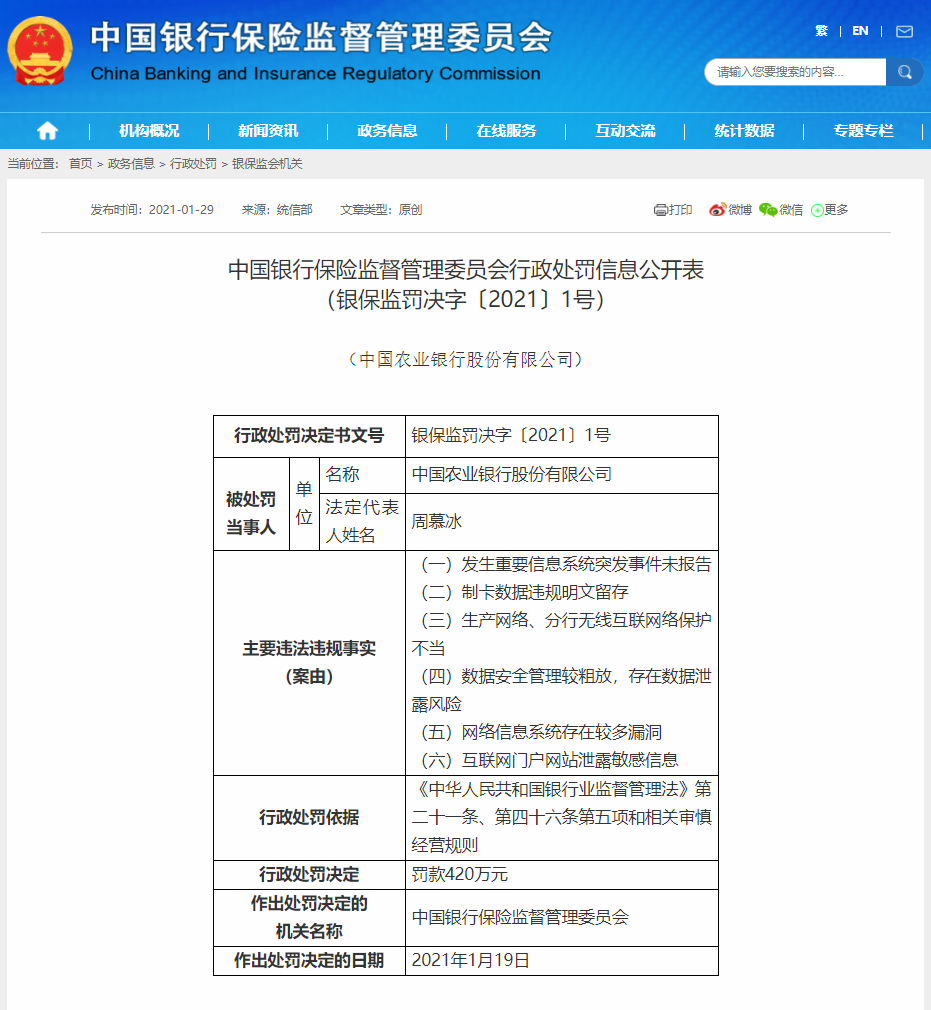The image size is (931, 1010).
Task: Click the name 周慕冰
Action: (437, 522)
